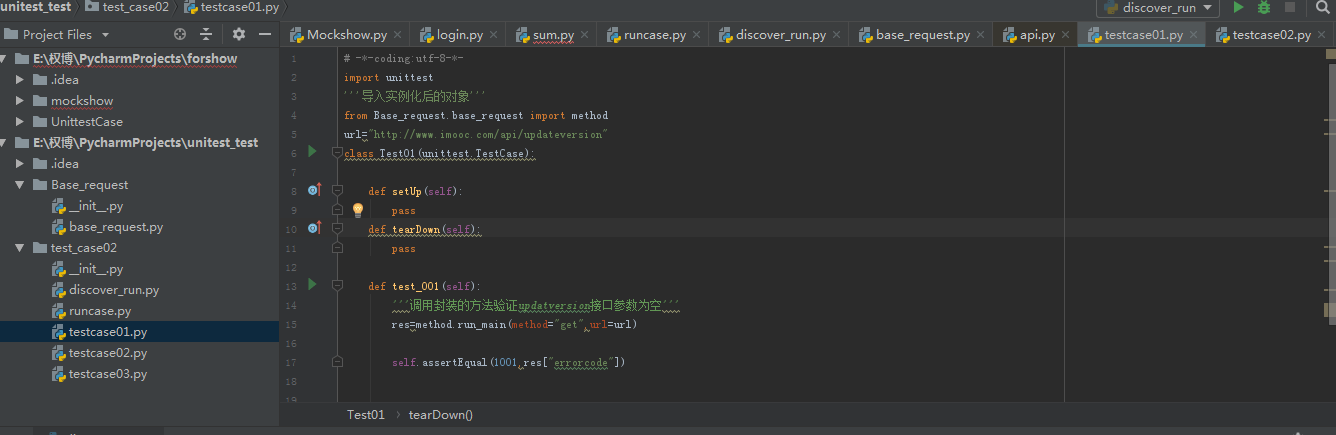This screenshot has height=435, width=1336.
Task: Select the .idea folder under forshow
Action: [x=65, y=80]
